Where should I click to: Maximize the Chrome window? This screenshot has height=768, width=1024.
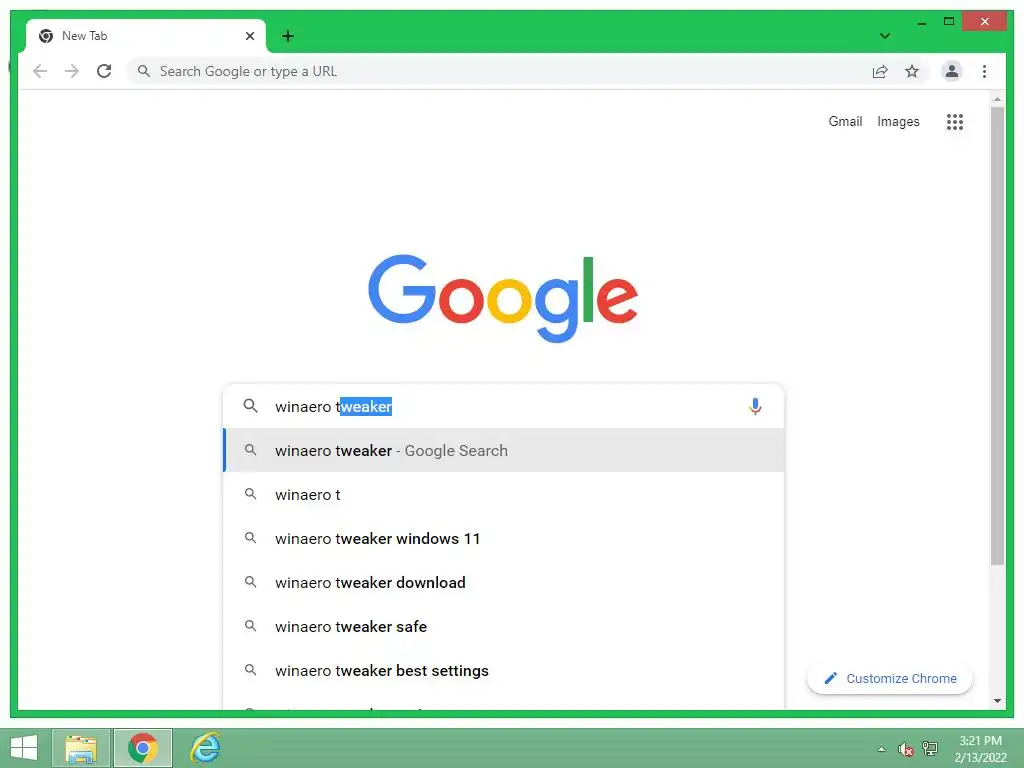(x=949, y=22)
